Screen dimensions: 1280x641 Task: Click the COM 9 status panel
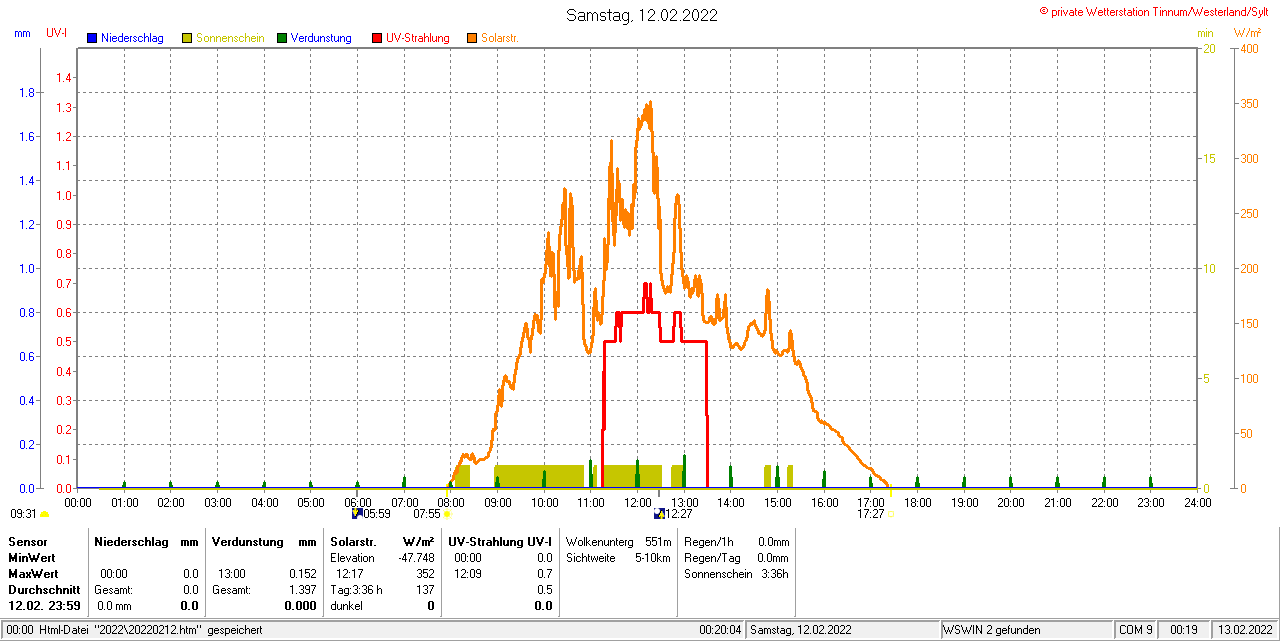click(1136, 630)
